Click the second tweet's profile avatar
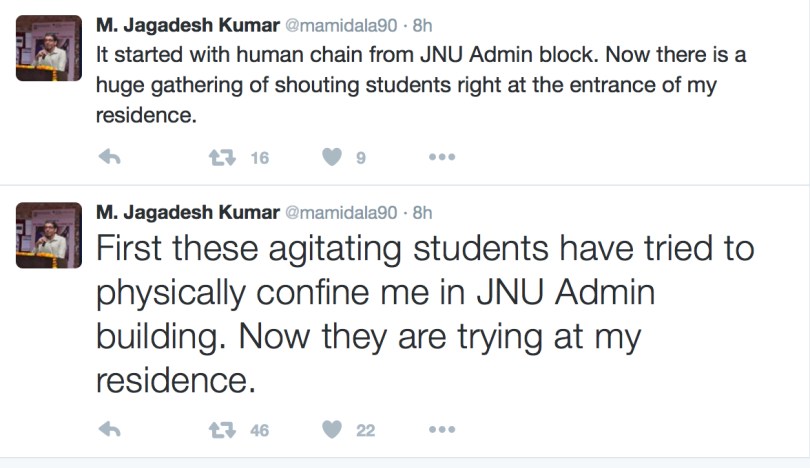810x468 pixels. pos(48,238)
